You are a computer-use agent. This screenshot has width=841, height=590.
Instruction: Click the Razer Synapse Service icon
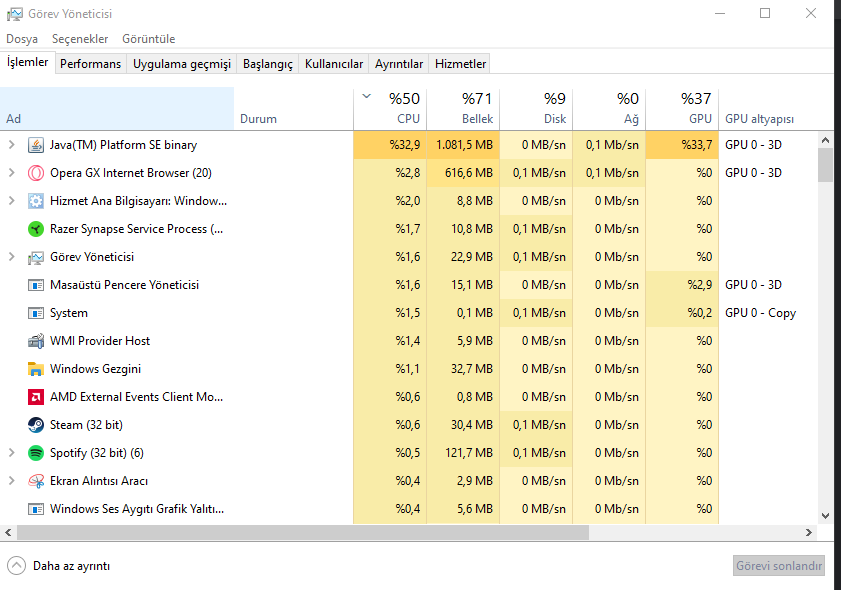(x=36, y=229)
